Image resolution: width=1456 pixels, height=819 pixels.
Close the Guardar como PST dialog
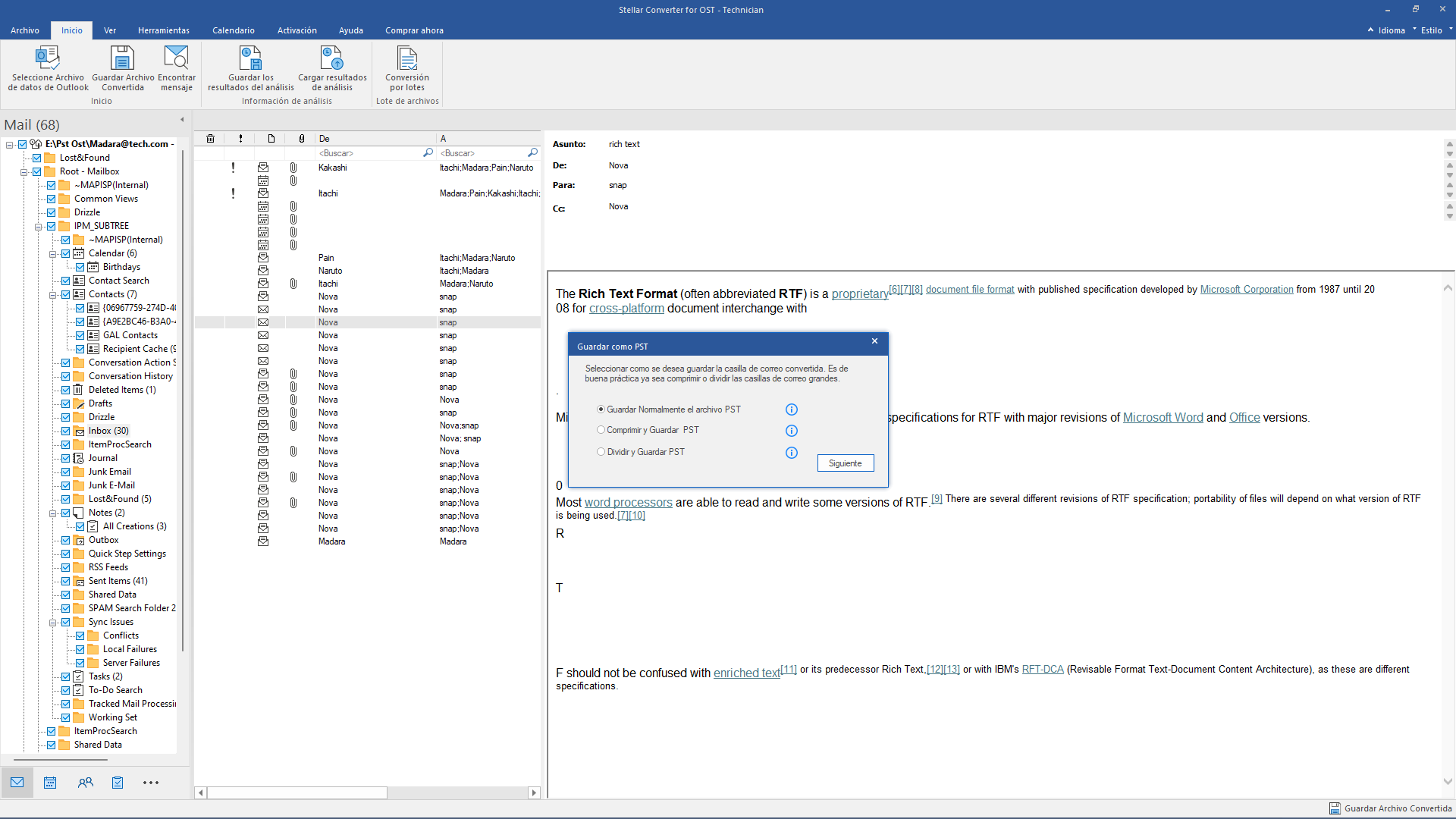(x=874, y=341)
